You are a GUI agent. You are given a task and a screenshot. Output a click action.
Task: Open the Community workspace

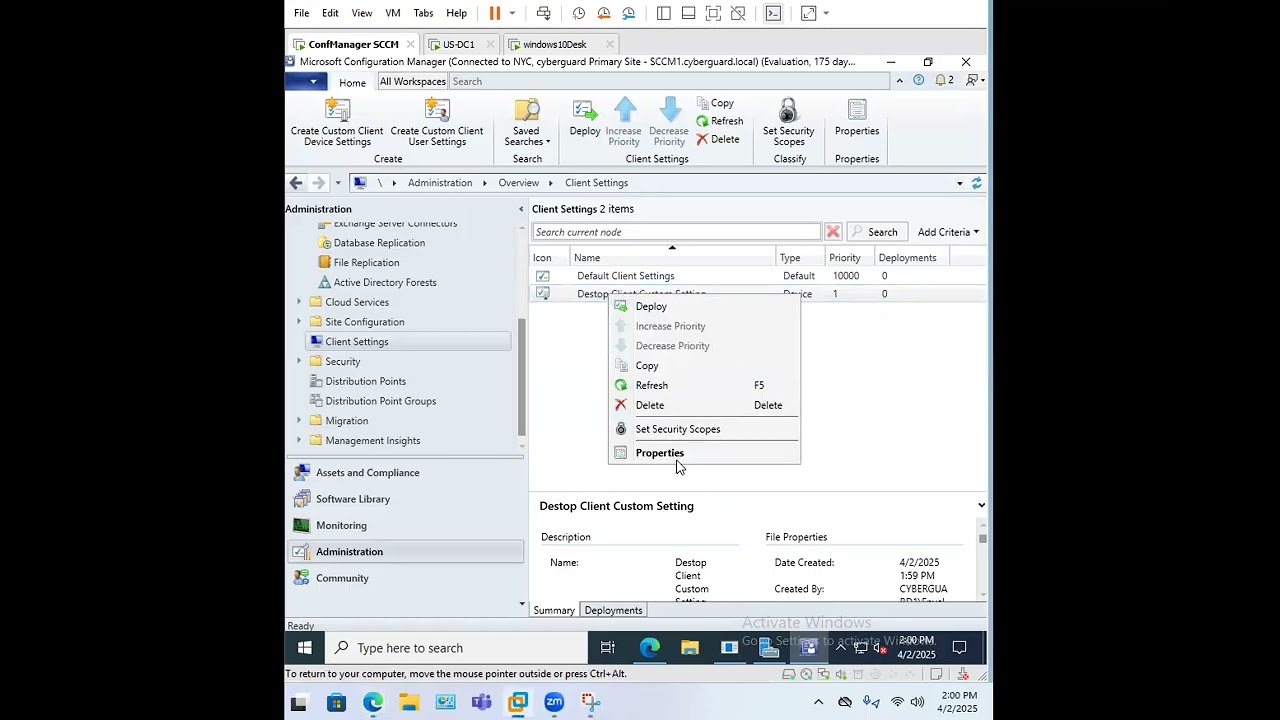click(x=405, y=578)
